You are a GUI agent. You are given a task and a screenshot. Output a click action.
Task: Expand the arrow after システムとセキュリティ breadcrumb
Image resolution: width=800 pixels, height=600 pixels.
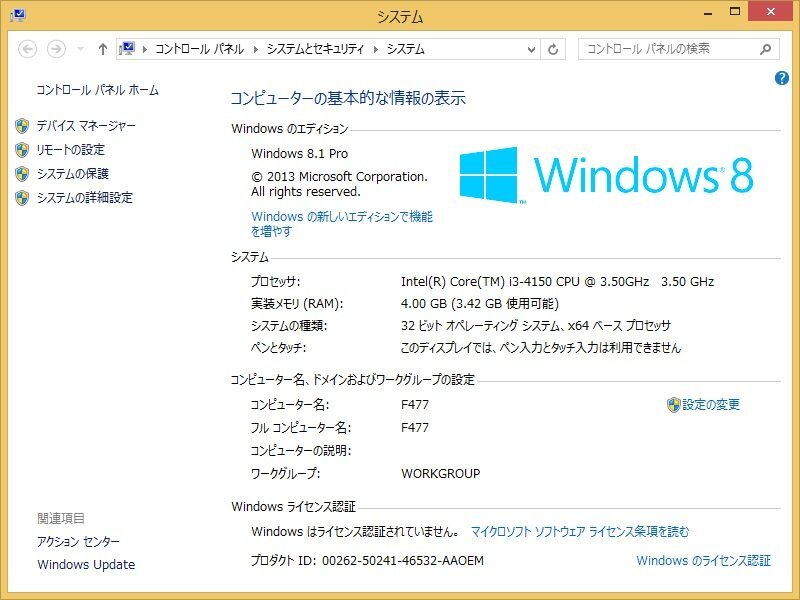(376, 49)
